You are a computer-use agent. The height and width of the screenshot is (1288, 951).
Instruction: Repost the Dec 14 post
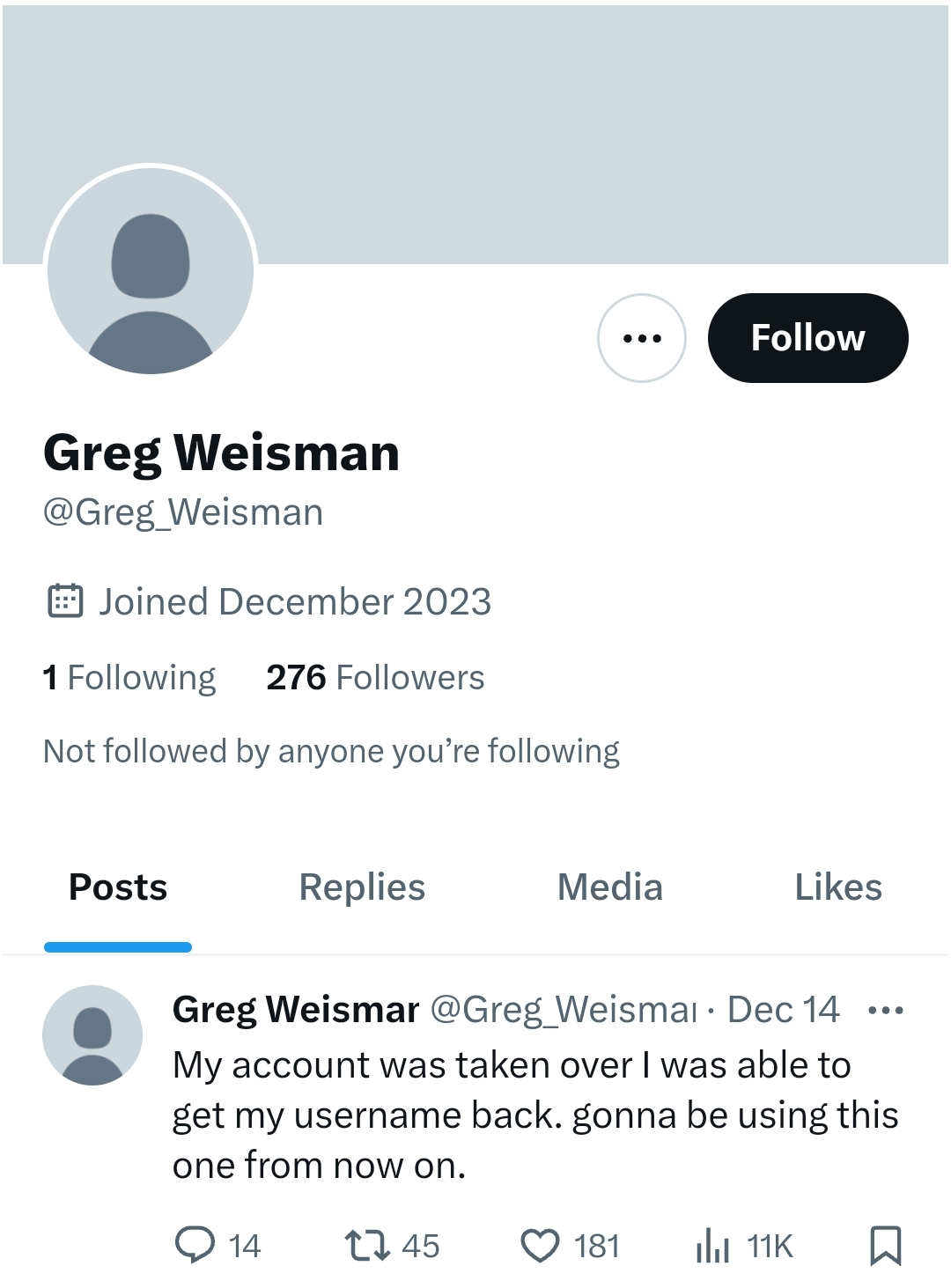click(367, 1246)
